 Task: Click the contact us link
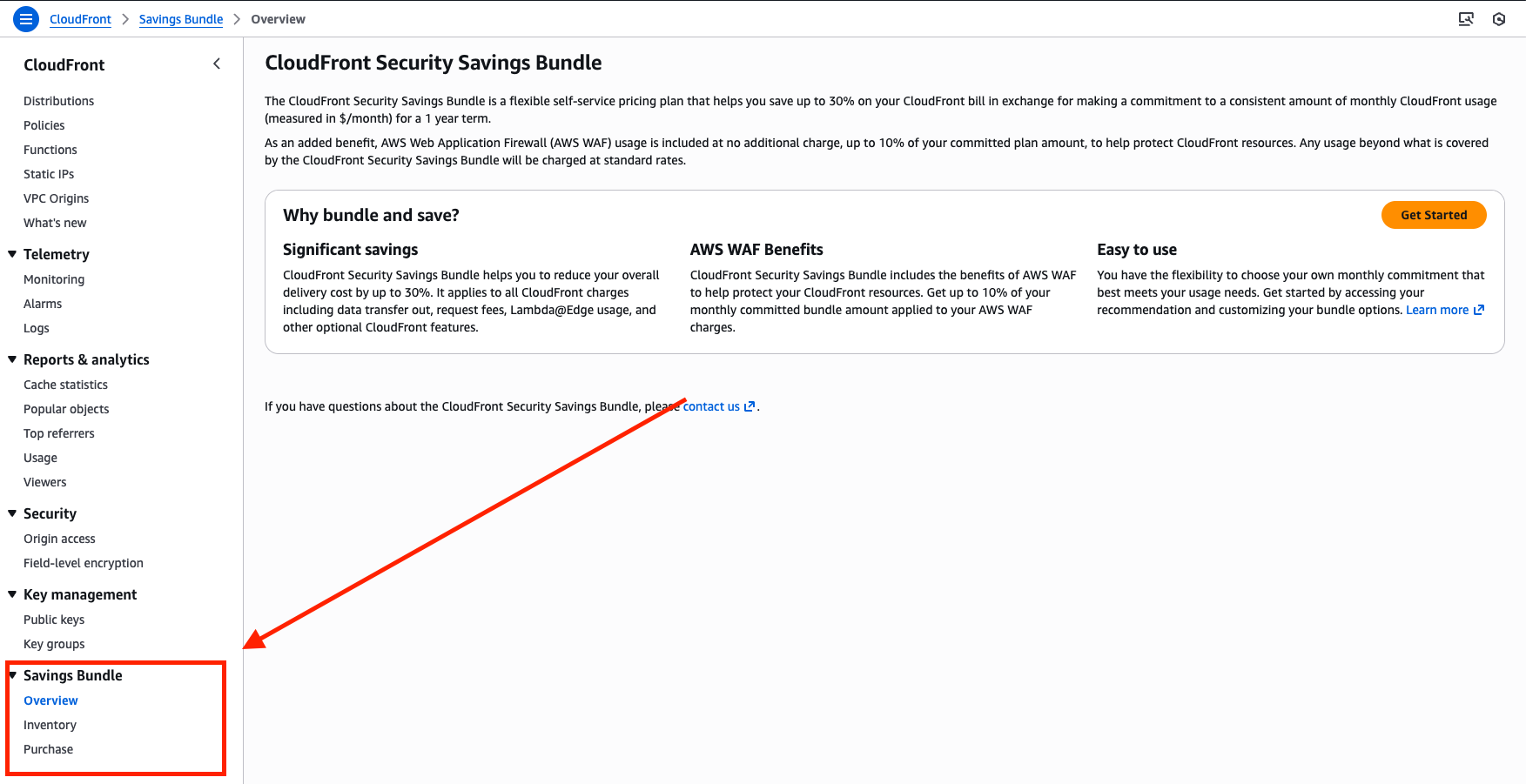click(710, 405)
